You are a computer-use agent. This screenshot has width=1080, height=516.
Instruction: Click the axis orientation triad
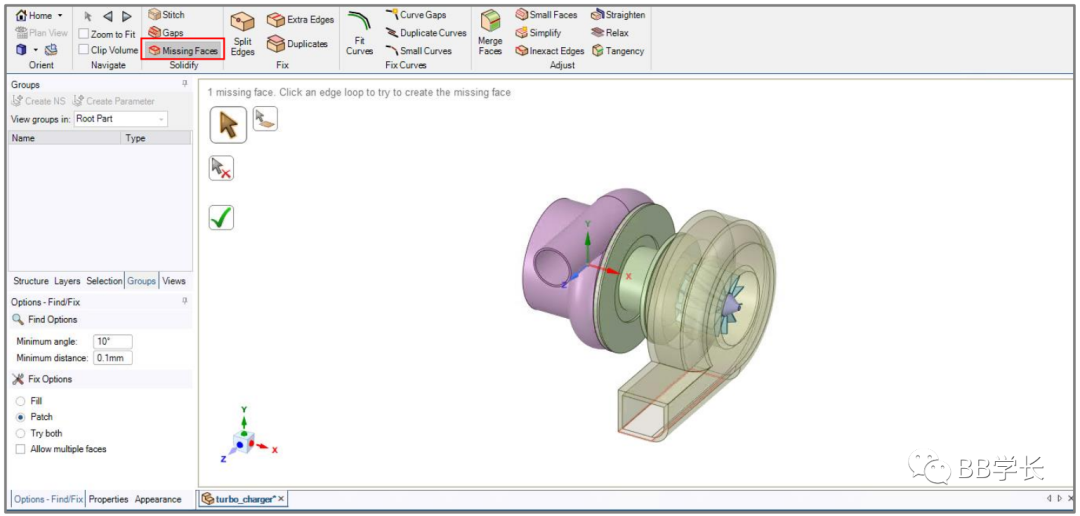tap(247, 434)
